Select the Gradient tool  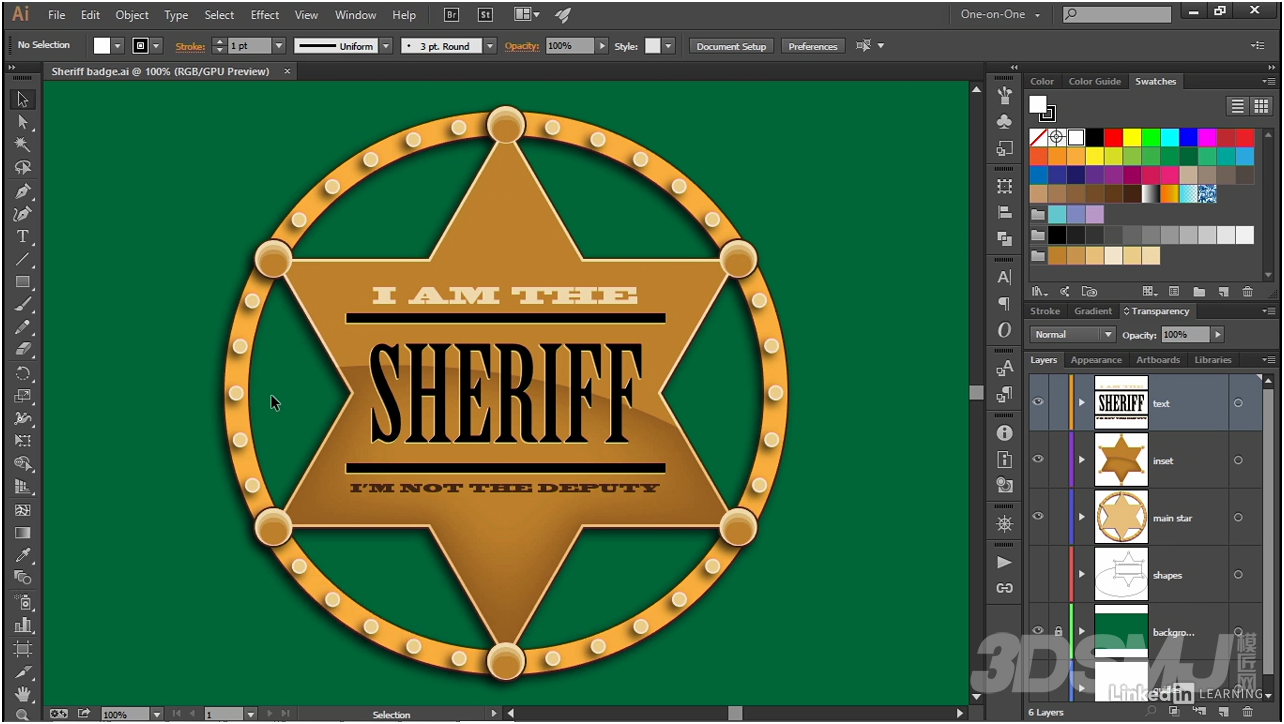(x=22, y=533)
